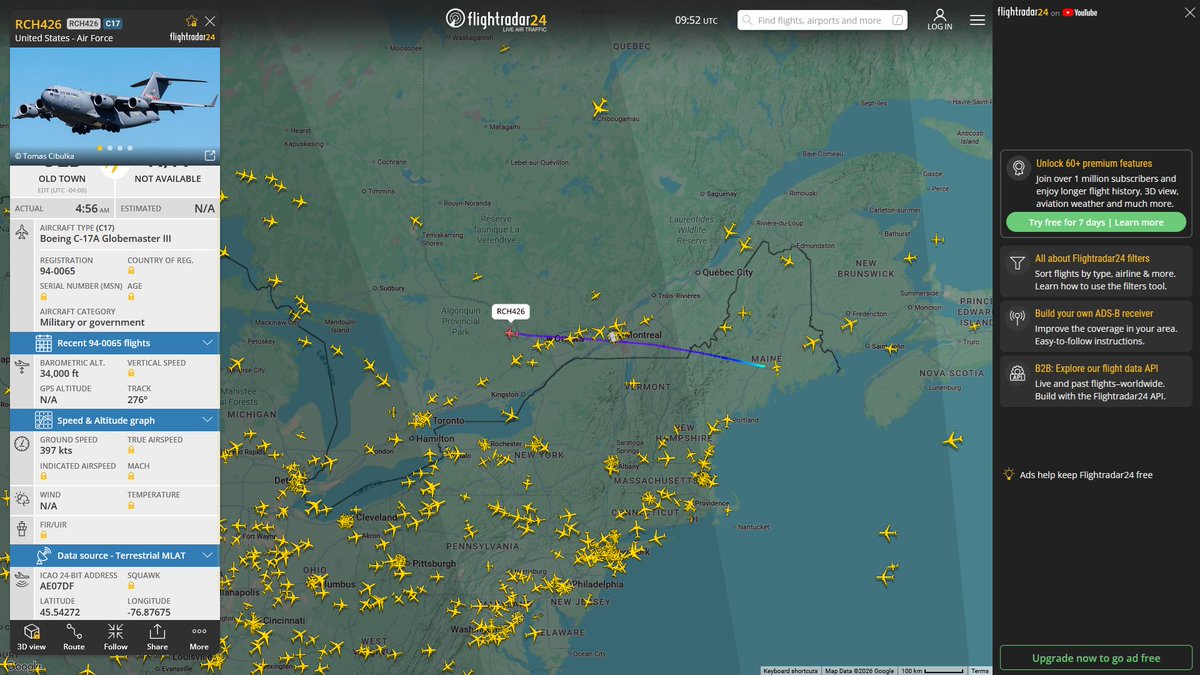Click the satellite dish Data source icon

click(44, 555)
